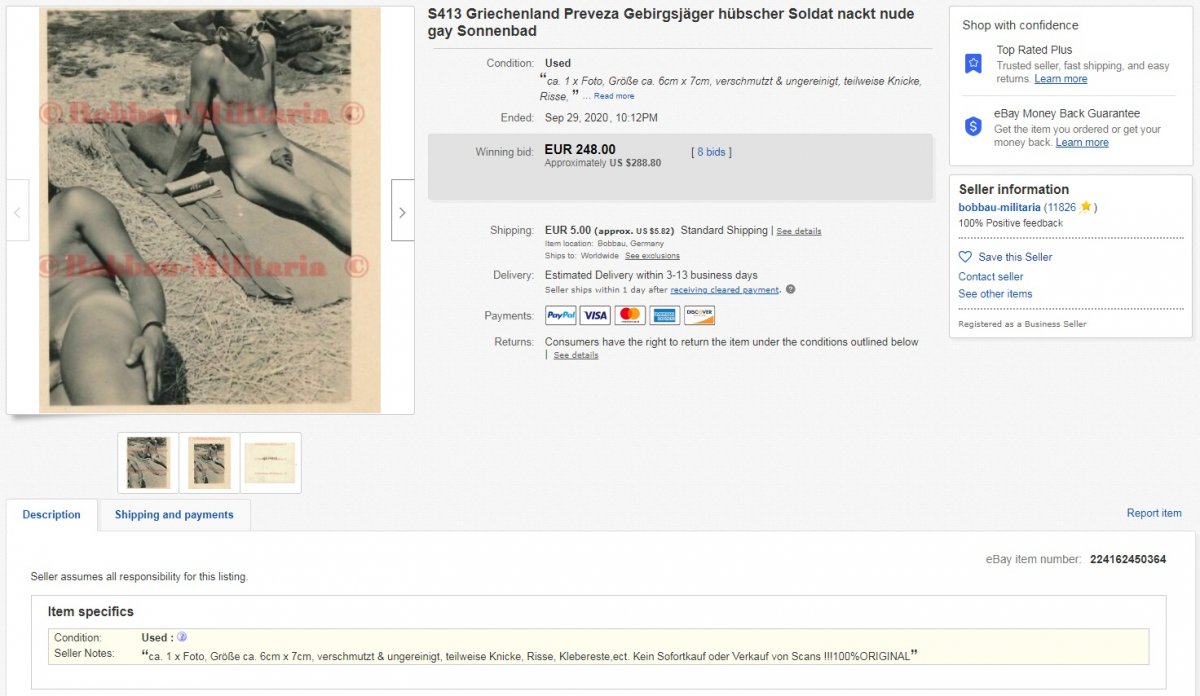Click the VISA card icon
The width and height of the screenshot is (1200, 696).
point(595,315)
